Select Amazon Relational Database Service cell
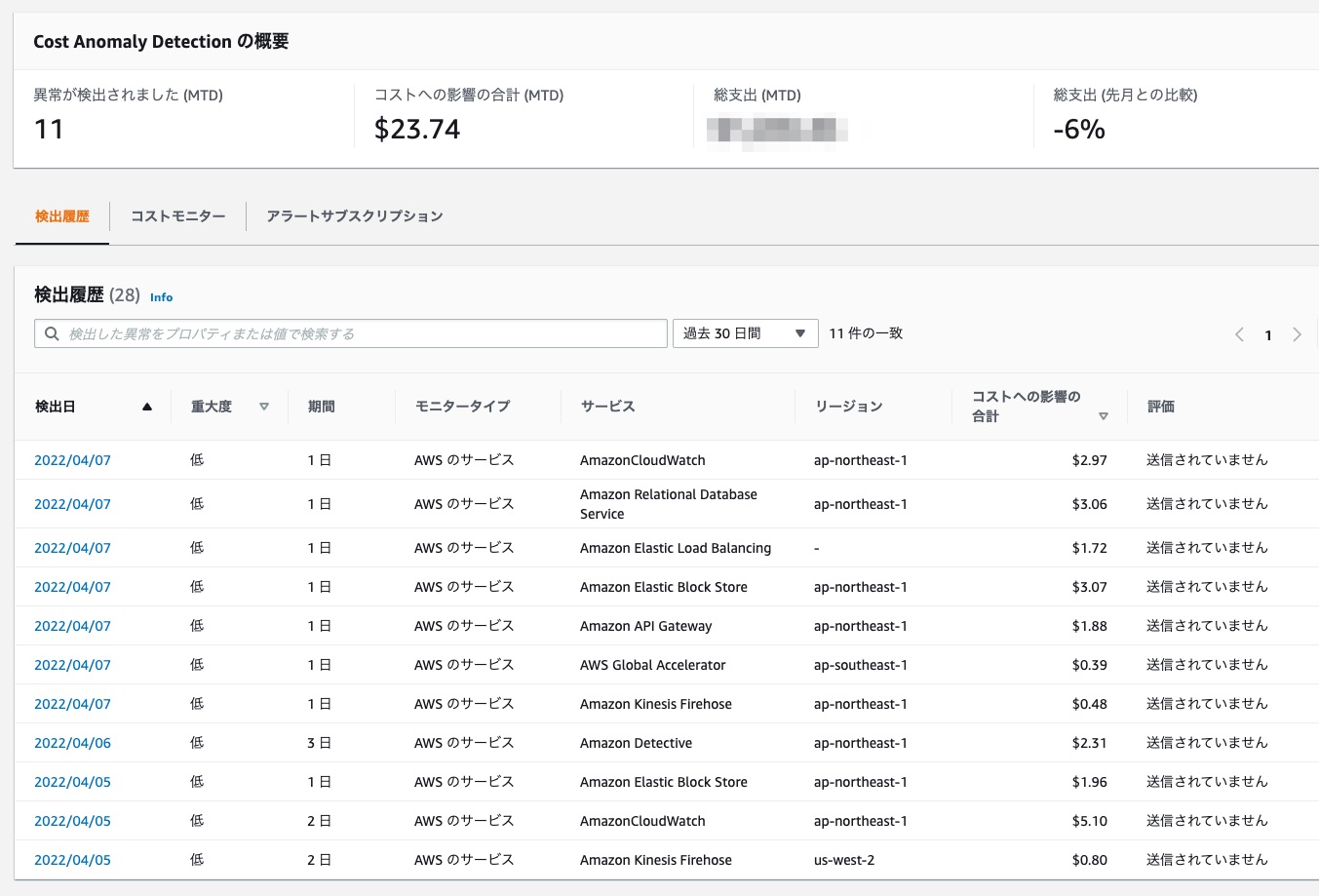This screenshot has height=896, width=1319. click(x=669, y=504)
